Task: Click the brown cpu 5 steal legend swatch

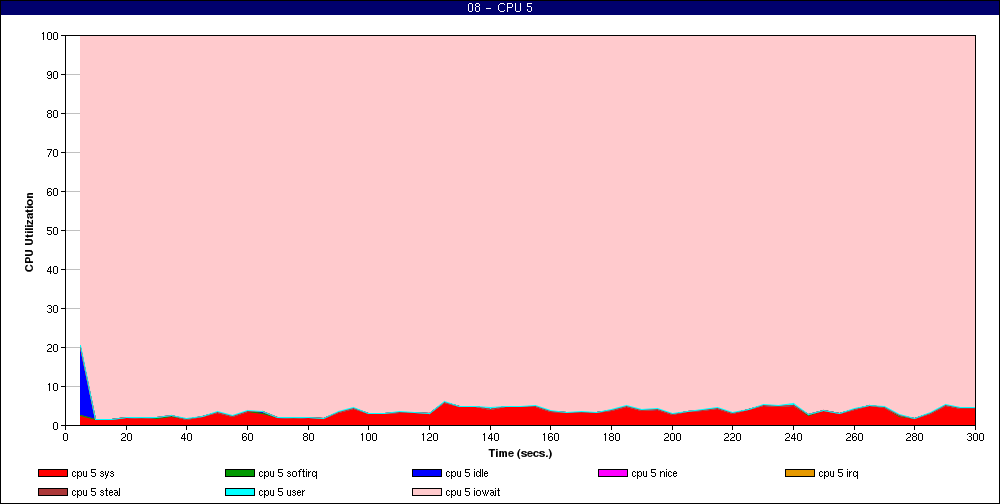Action: tap(52, 493)
